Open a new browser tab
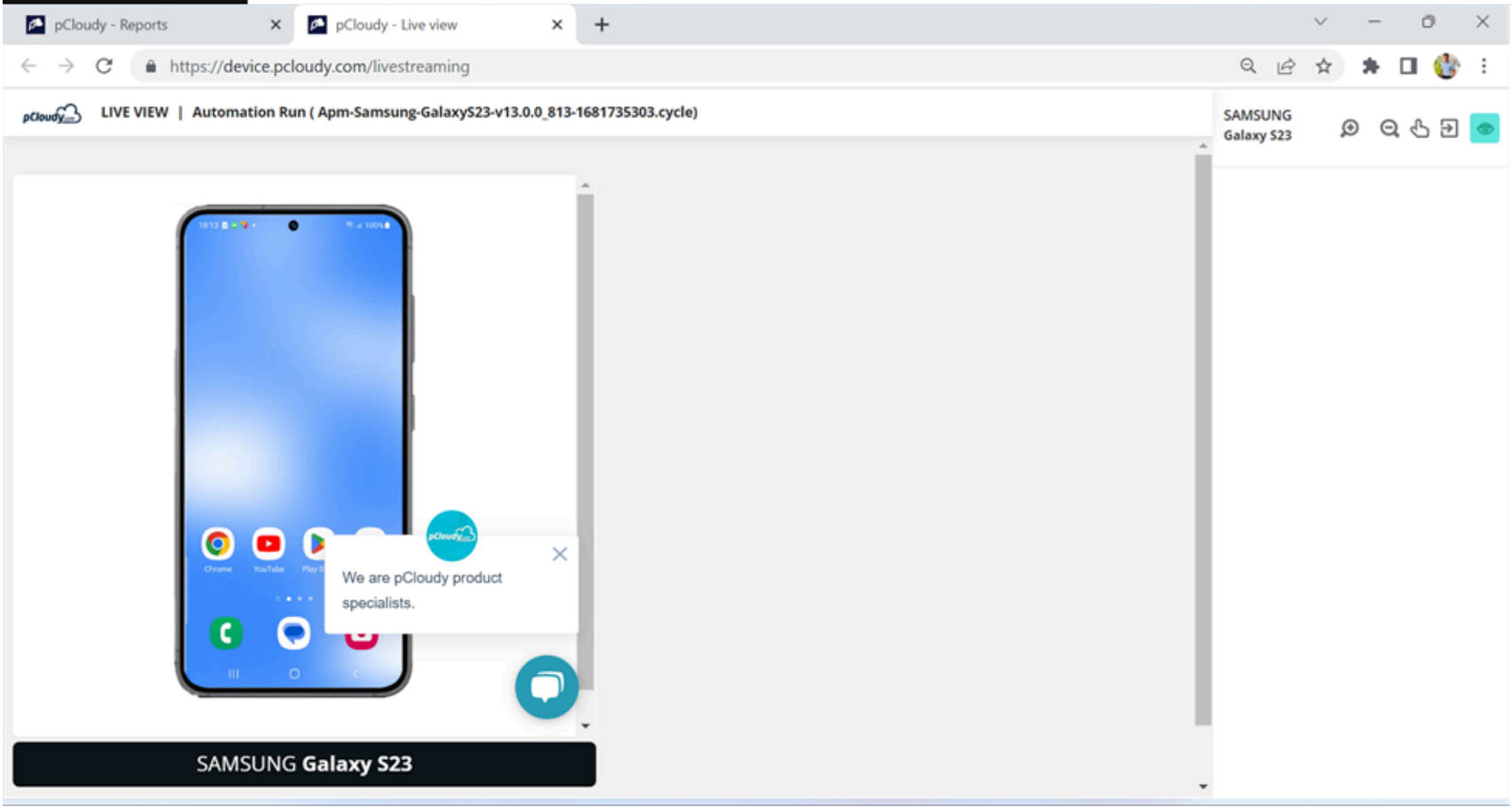This screenshot has height=807, width=1512. (x=602, y=25)
